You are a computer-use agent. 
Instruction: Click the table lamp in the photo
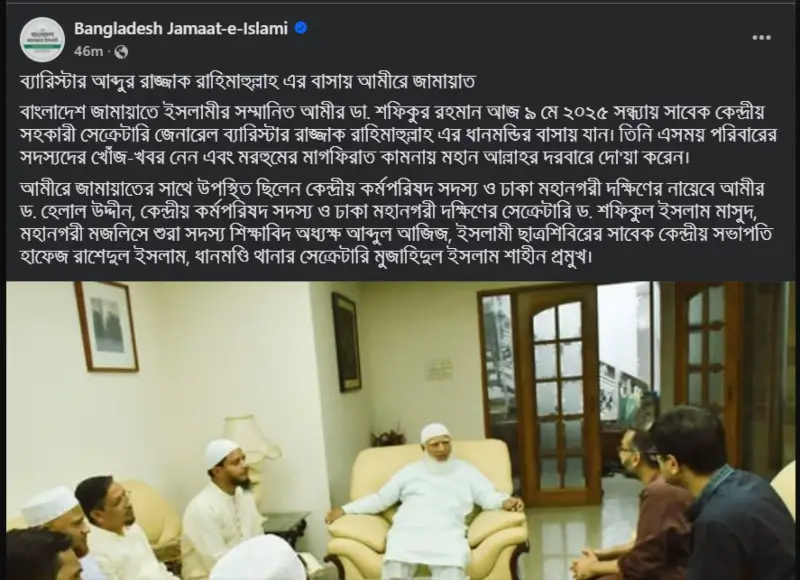248,441
